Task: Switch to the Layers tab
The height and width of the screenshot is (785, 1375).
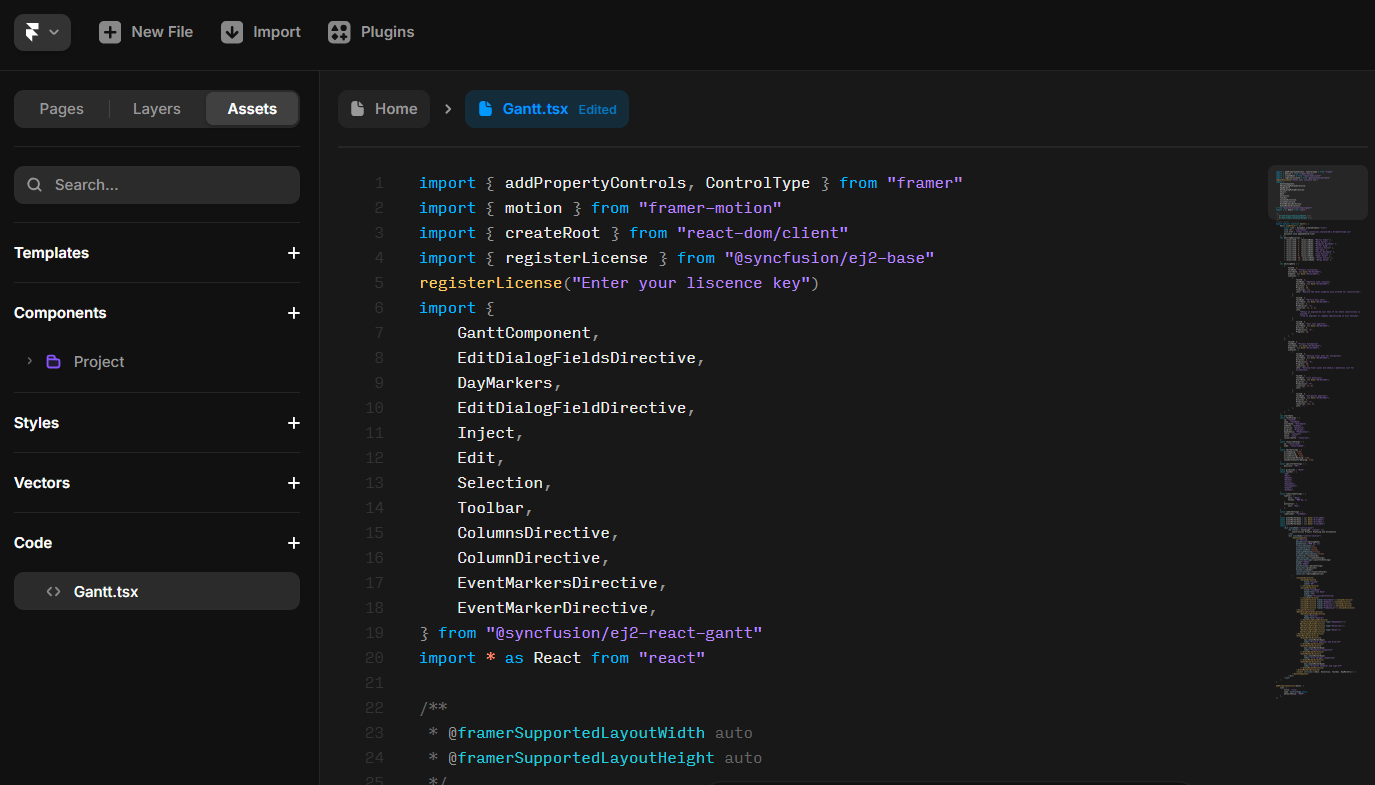Action: point(156,108)
